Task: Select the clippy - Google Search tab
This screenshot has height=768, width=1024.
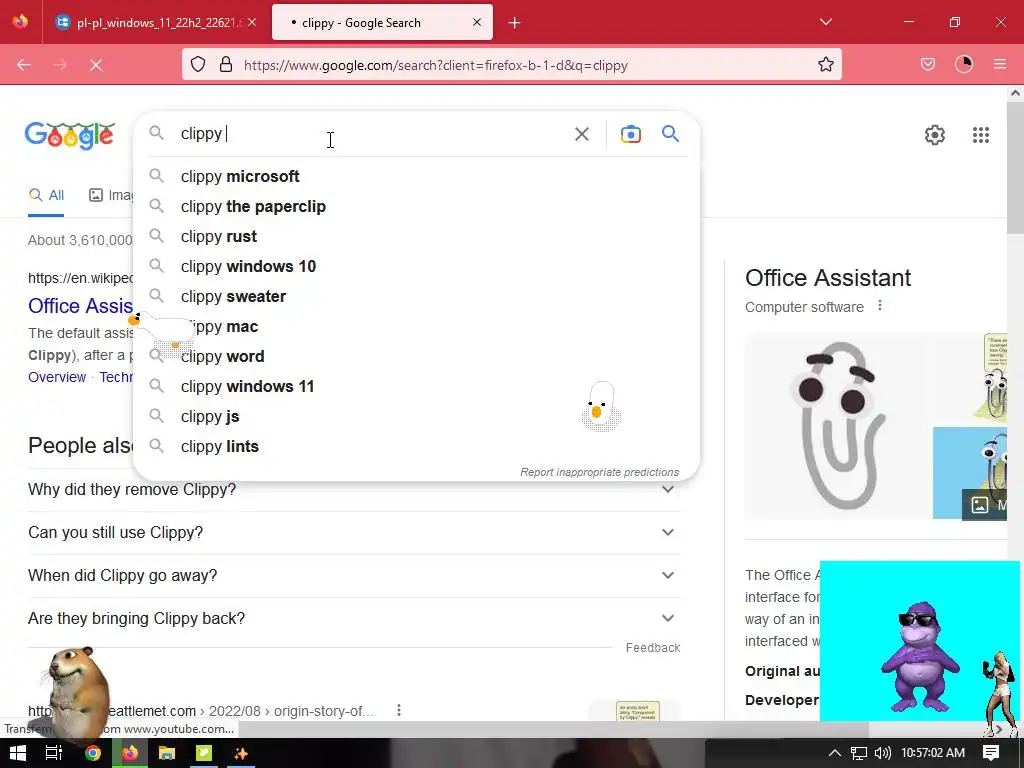Action: [382, 22]
